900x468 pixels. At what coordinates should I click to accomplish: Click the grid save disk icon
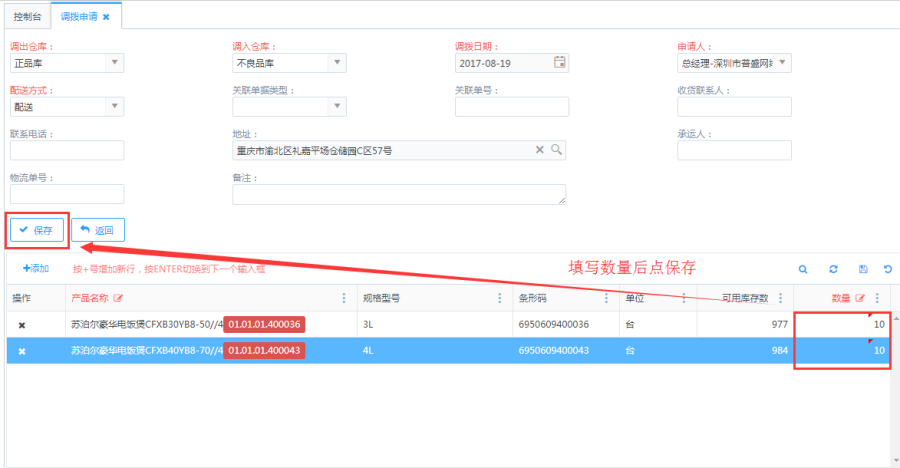tap(862, 269)
